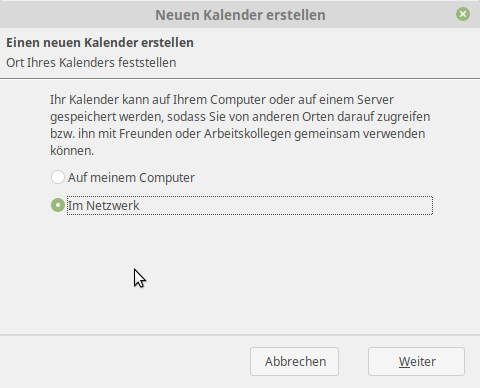Select the 'Auf meinem Computer' radio circle
This screenshot has height=388, width=480.
click(58, 177)
